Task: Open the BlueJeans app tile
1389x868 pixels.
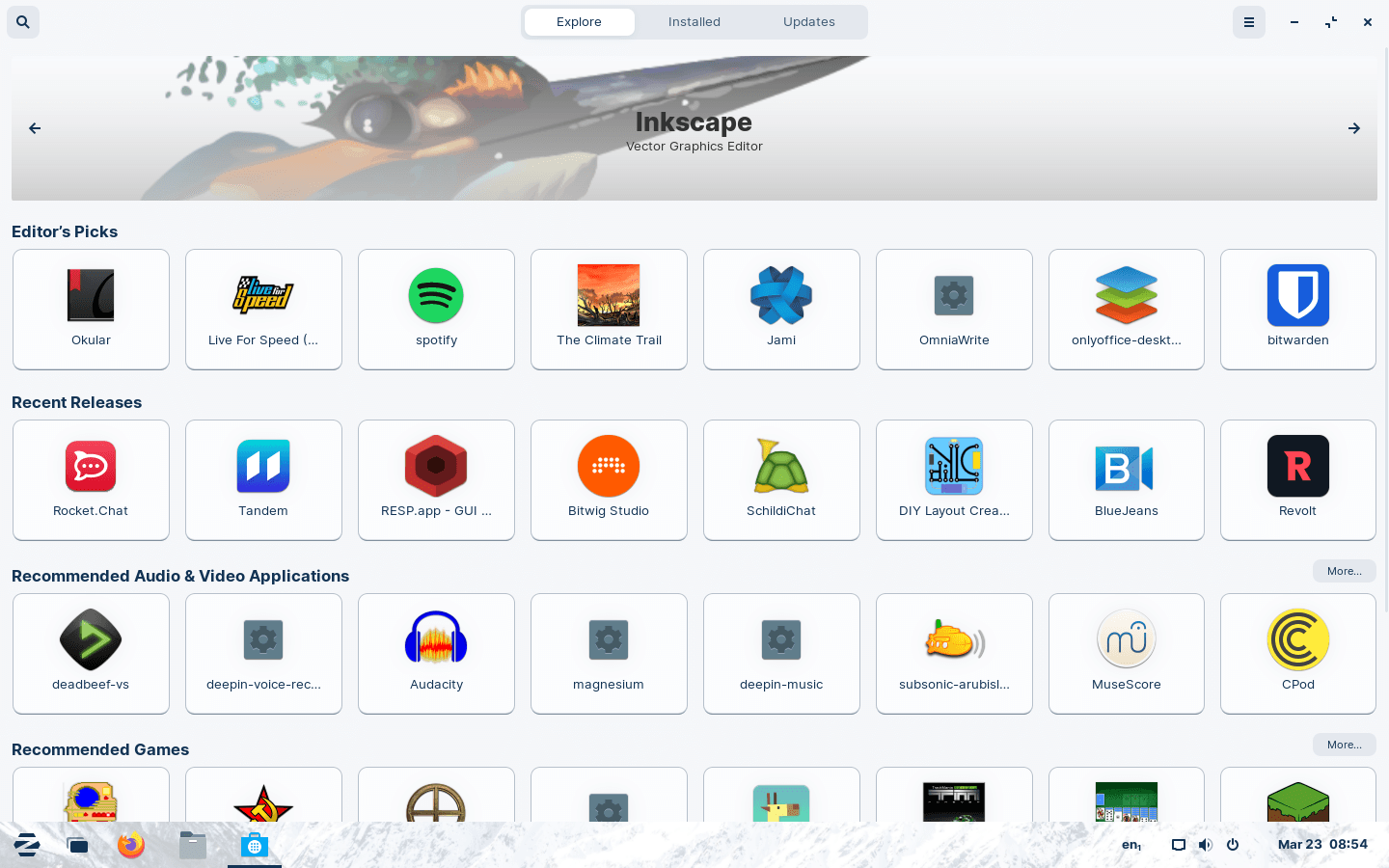Action: point(1127,480)
